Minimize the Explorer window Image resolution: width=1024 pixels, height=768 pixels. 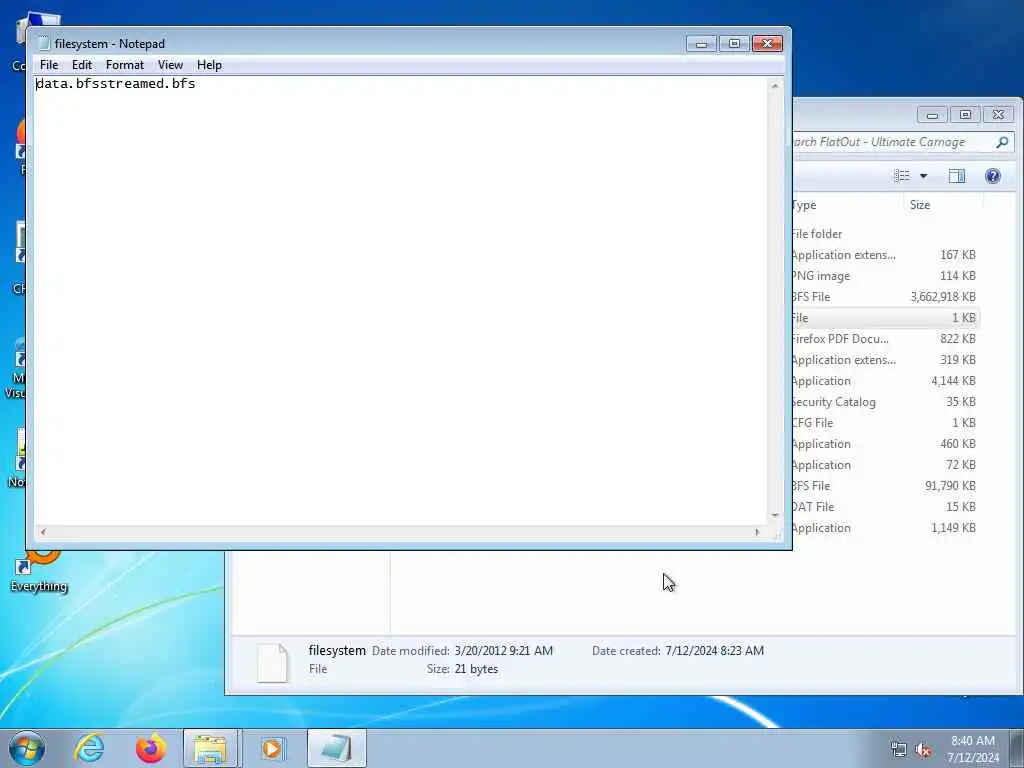tap(933, 115)
